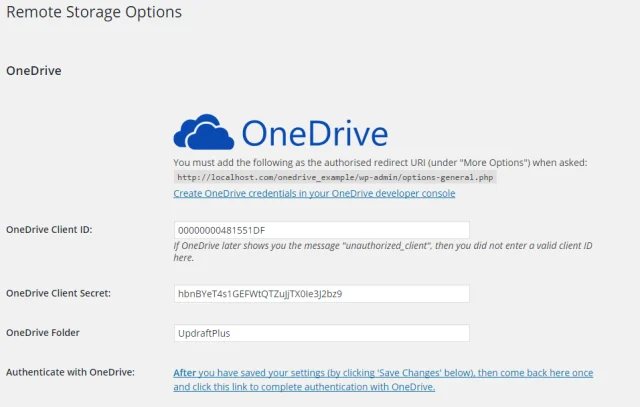640x407 pixels.
Task: Click the Remote Storage Options page heading
Action: pos(93,13)
